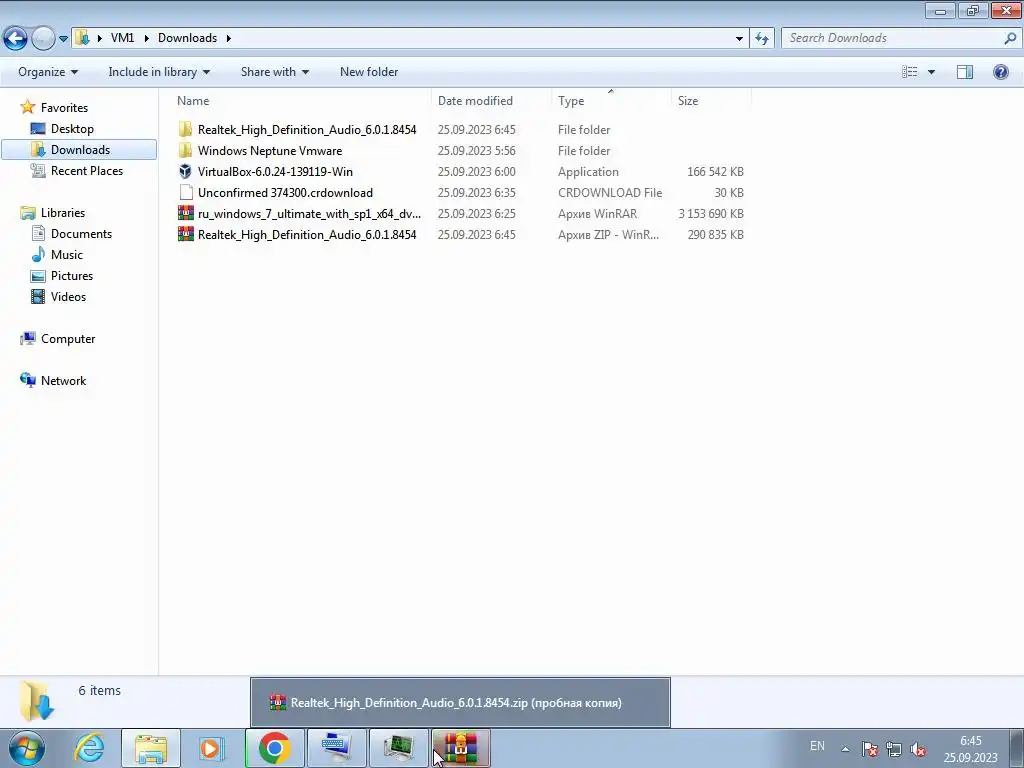Open the green monitor taskbar app

pos(398,748)
